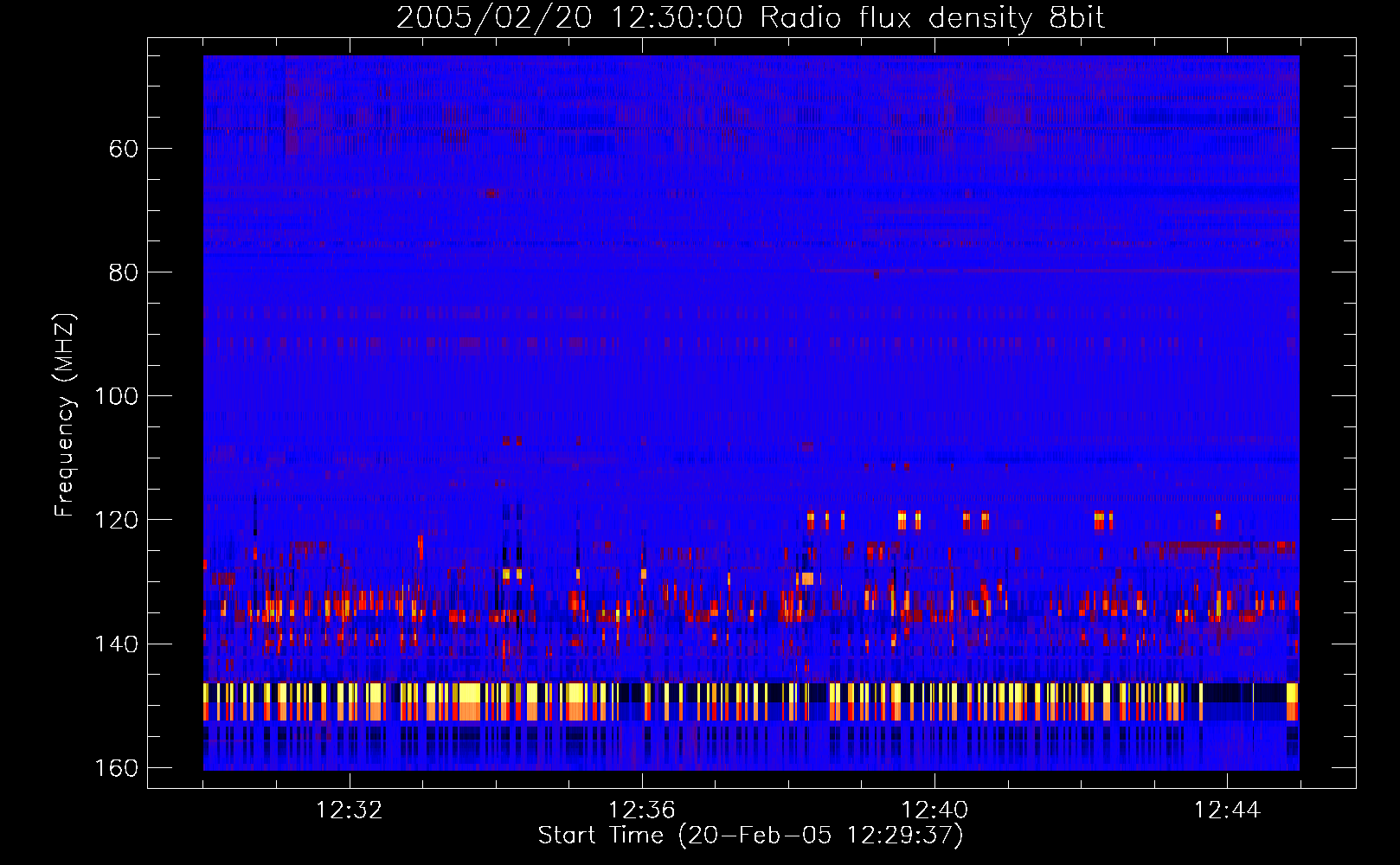Click the "Frequency (MHZ)" y-axis label
The height and width of the screenshot is (865, 1400).
click(x=65, y=414)
